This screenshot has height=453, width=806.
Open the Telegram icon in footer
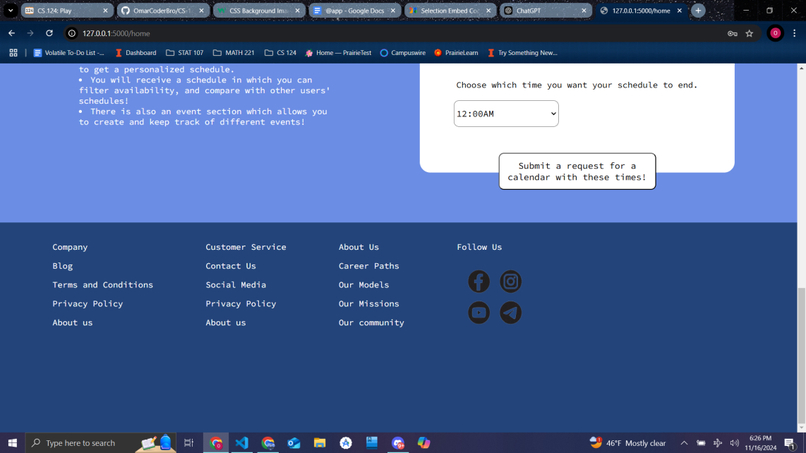click(510, 313)
